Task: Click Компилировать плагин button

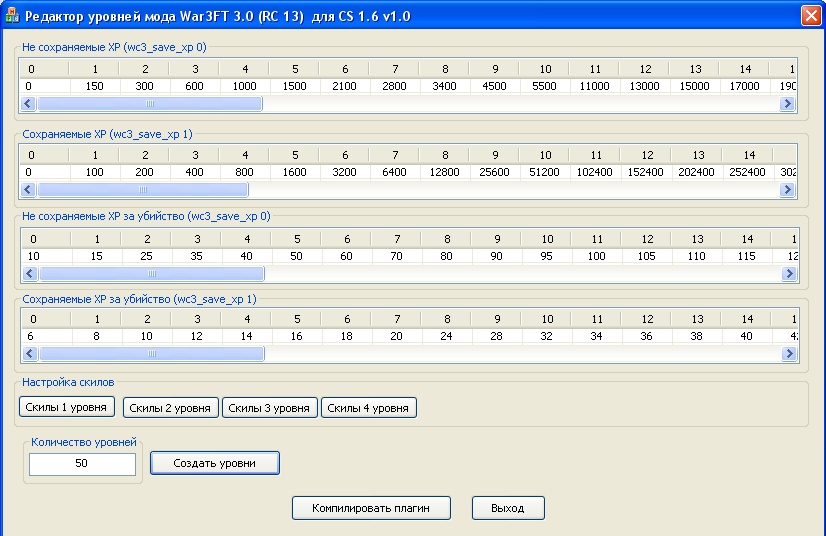Action: (x=371, y=508)
